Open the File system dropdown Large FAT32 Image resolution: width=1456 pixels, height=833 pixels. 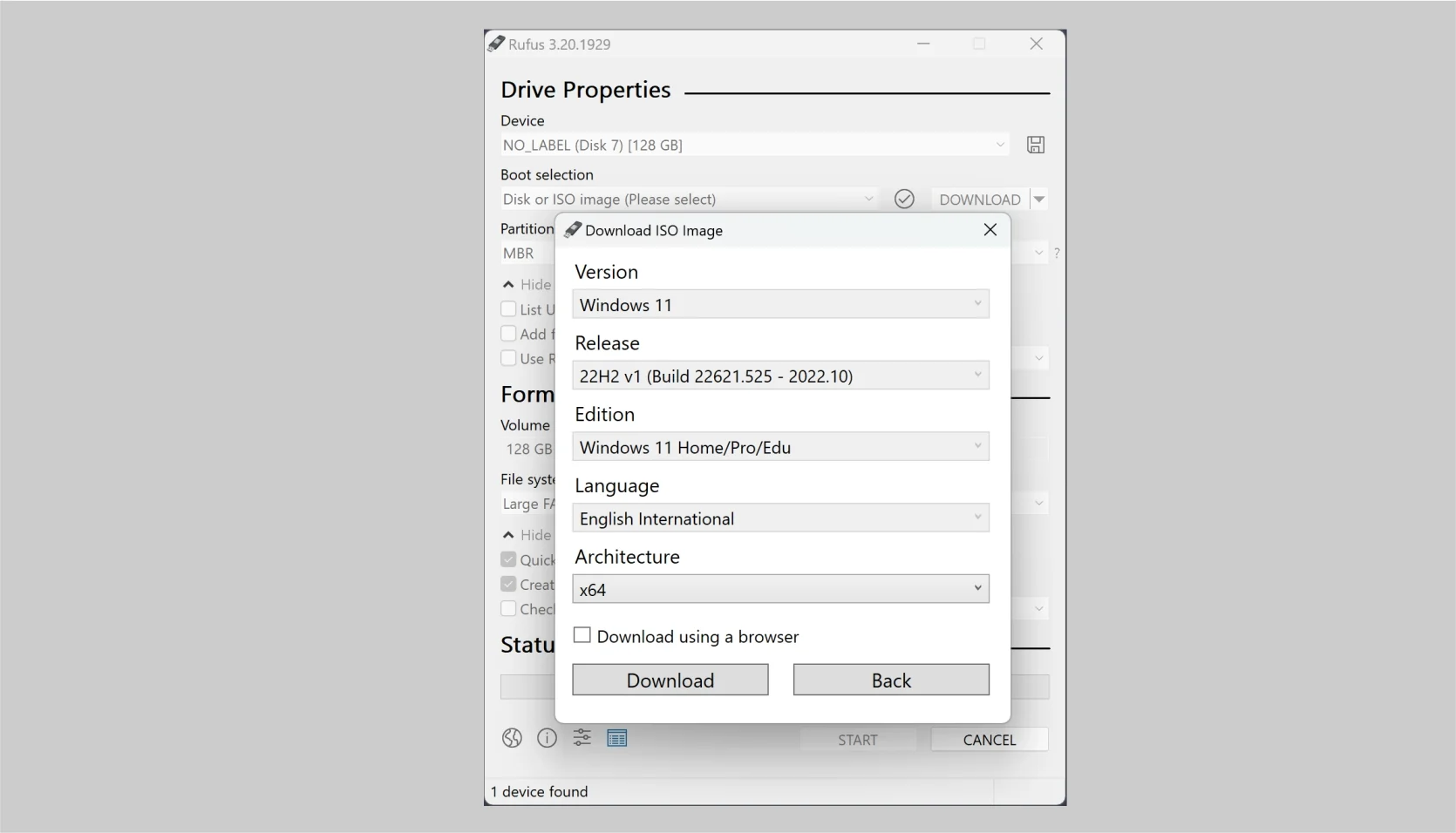527,504
